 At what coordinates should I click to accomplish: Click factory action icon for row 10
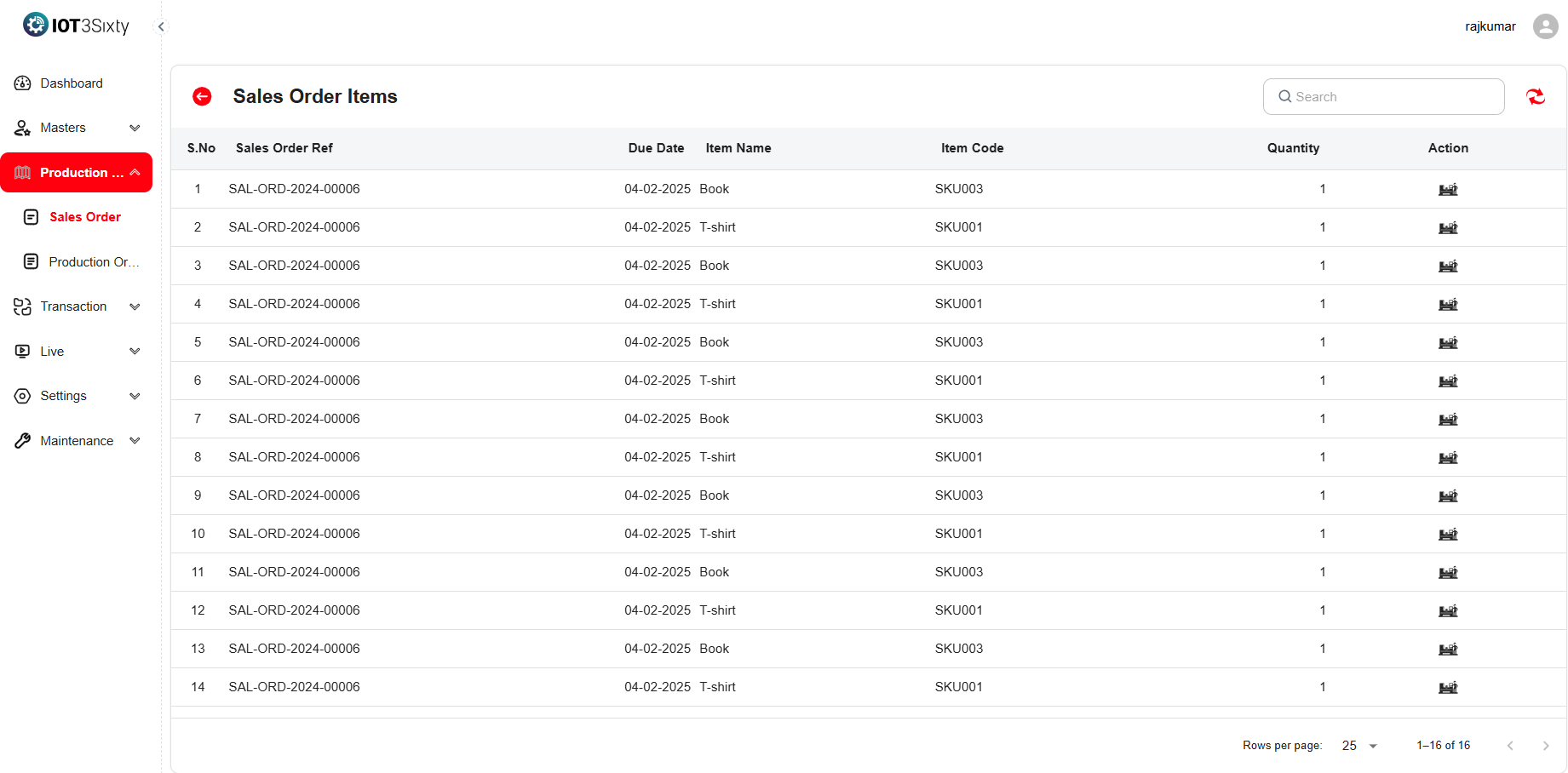coord(1448,534)
